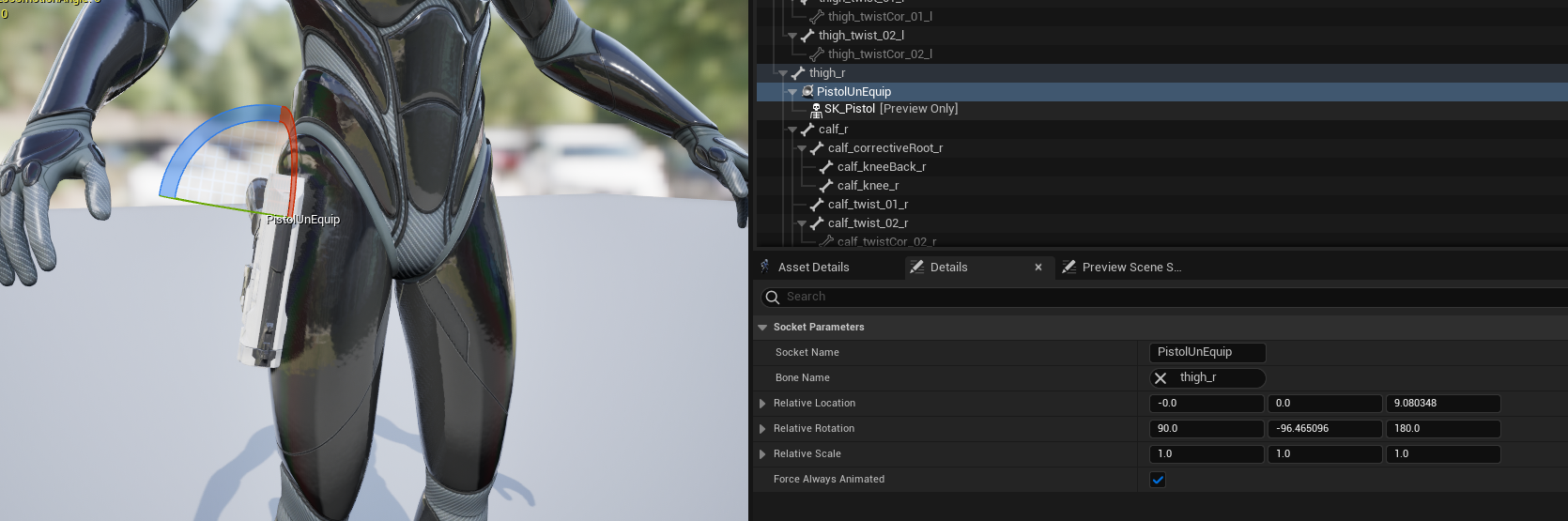The image size is (1568, 521).
Task: Collapse the Socket Parameters section
Action: (762, 327)
